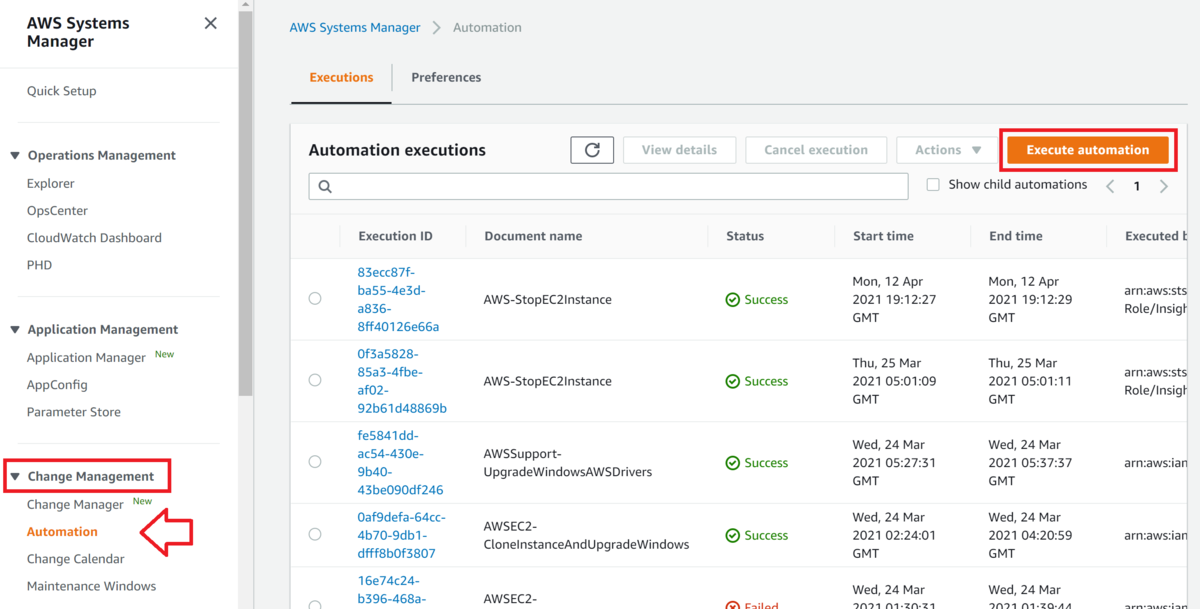Open Explorer in sidebar

(x=51, y=184)
